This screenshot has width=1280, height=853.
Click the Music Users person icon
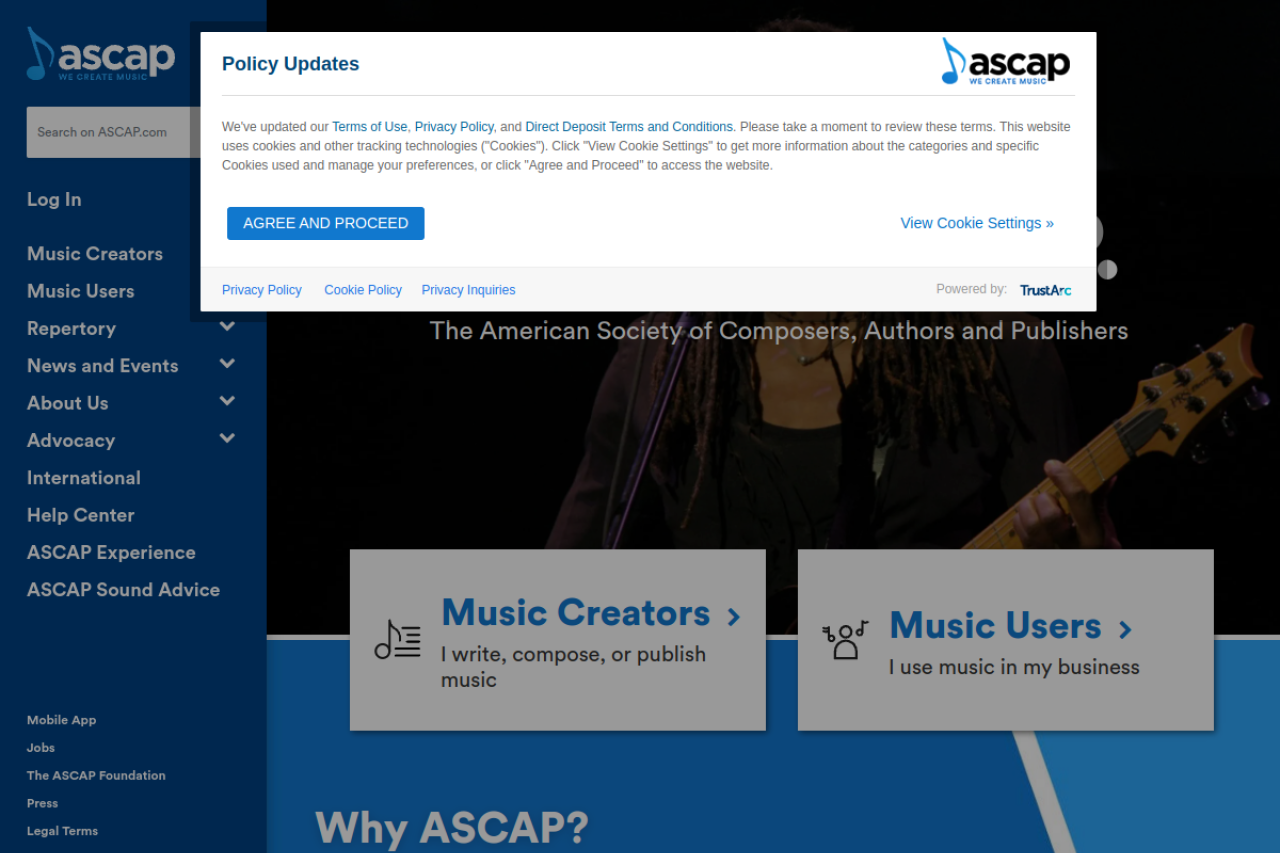(x=845, y=640)
